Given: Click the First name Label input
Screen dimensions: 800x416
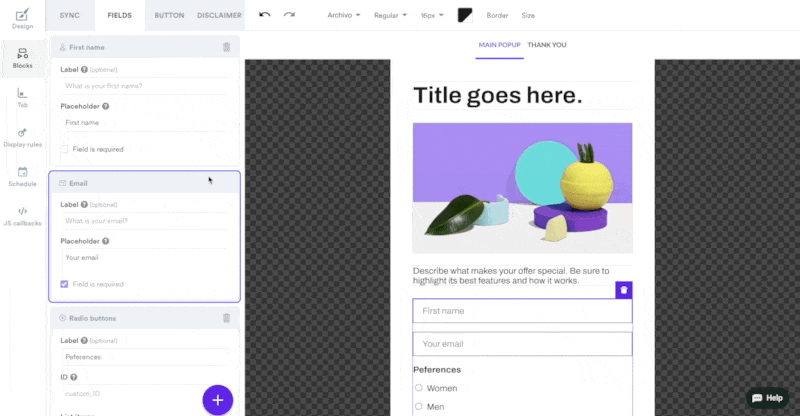Looking at the screenshot, I should coord(145,86).
